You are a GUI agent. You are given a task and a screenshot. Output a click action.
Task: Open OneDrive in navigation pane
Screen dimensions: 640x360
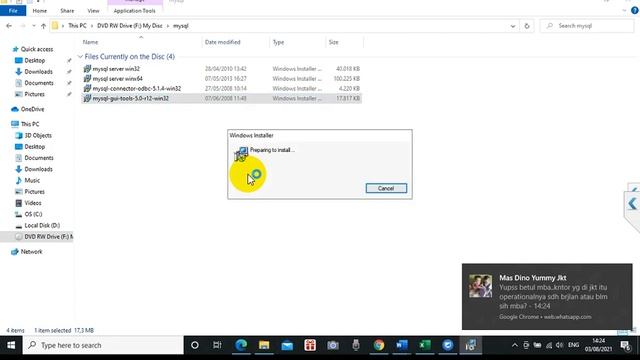[32, 109]
